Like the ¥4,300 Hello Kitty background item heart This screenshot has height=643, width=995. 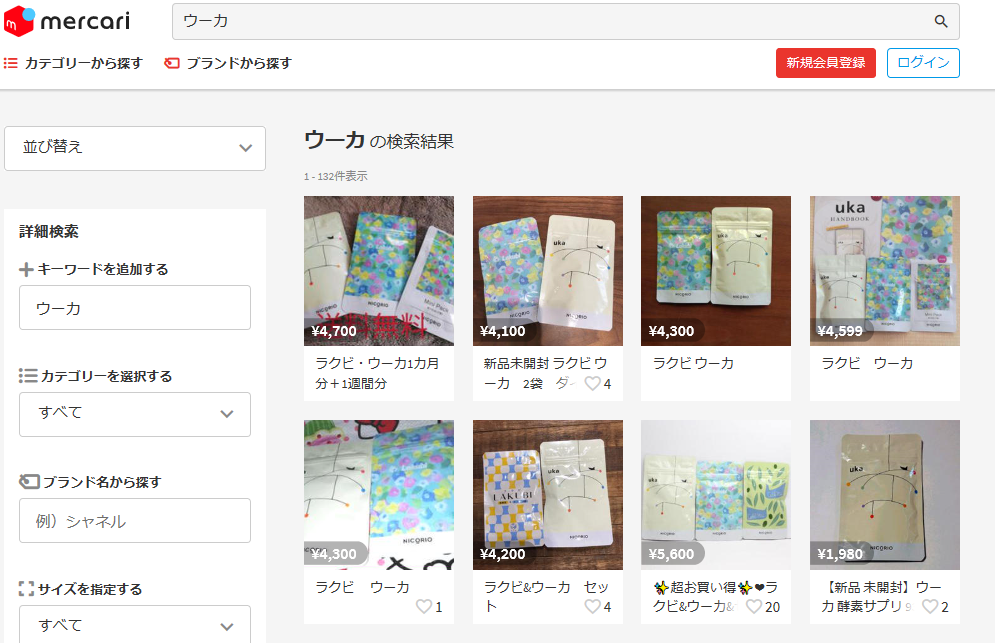click(x=424, y=606)
